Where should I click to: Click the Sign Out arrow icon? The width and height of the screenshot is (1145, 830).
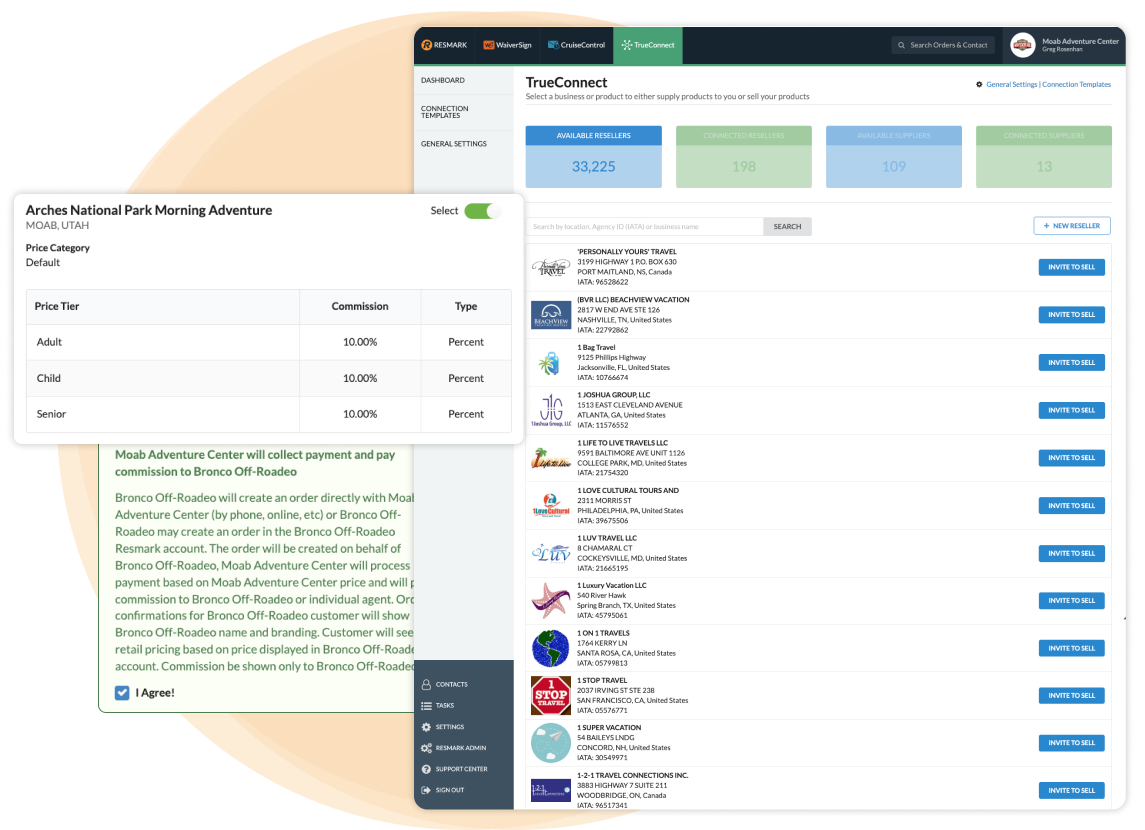click(x=426, y=791)
